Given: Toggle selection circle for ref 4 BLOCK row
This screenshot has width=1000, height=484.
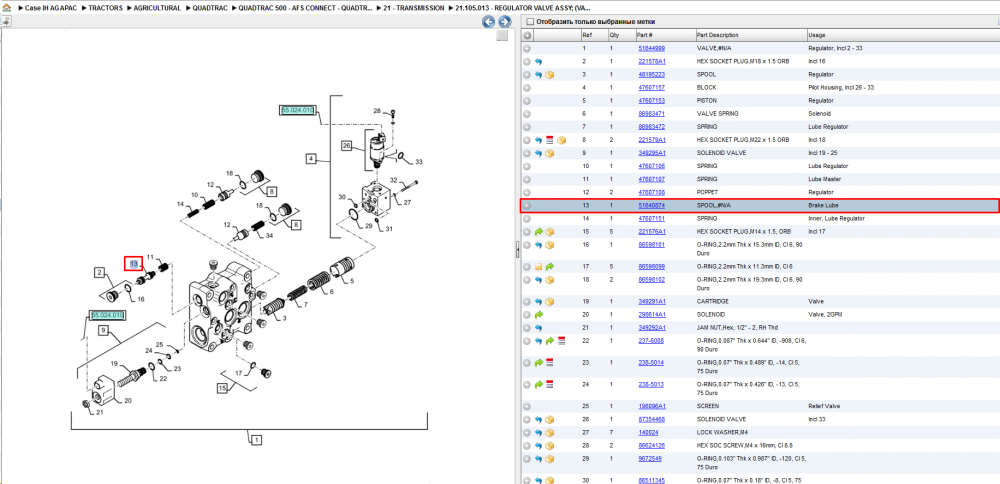Looking at the screenshot, I should pos(527,87).
